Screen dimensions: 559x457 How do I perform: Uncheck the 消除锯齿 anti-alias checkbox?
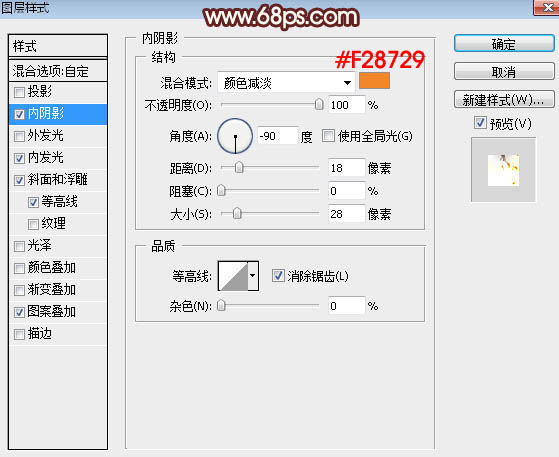coord(278,276)
